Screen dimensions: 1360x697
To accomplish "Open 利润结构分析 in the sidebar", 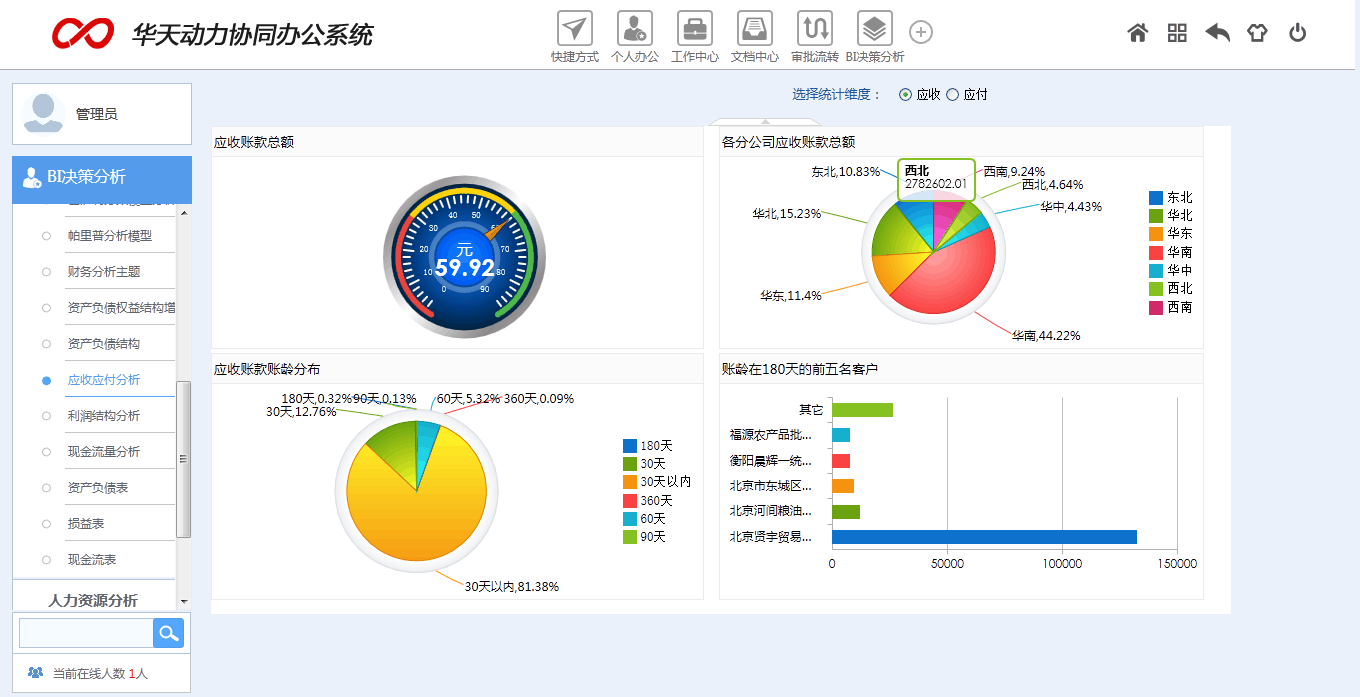I will click(x=104, y=416).
